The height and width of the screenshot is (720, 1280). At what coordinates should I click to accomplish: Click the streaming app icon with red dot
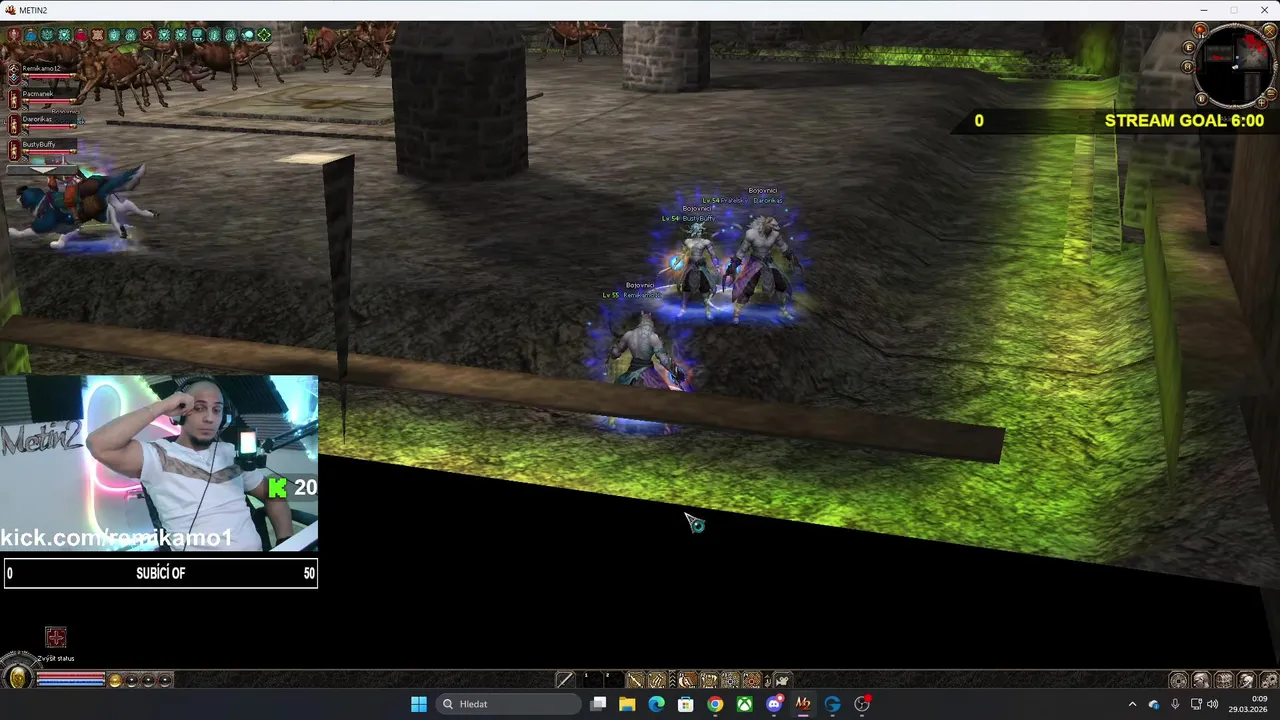pyautogui.click(x=862, y=704)
